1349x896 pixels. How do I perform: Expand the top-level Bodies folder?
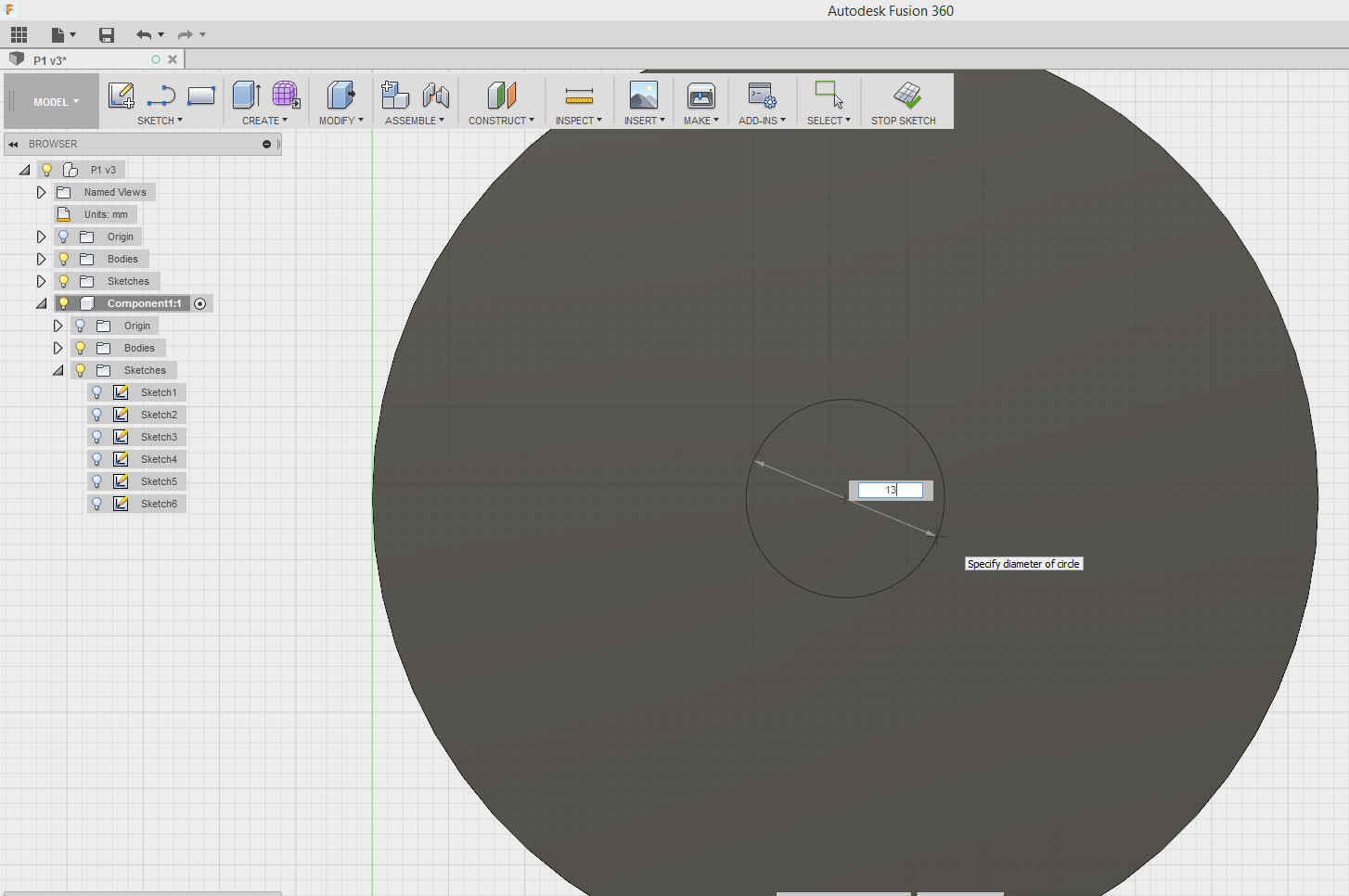tap(41, 259)
